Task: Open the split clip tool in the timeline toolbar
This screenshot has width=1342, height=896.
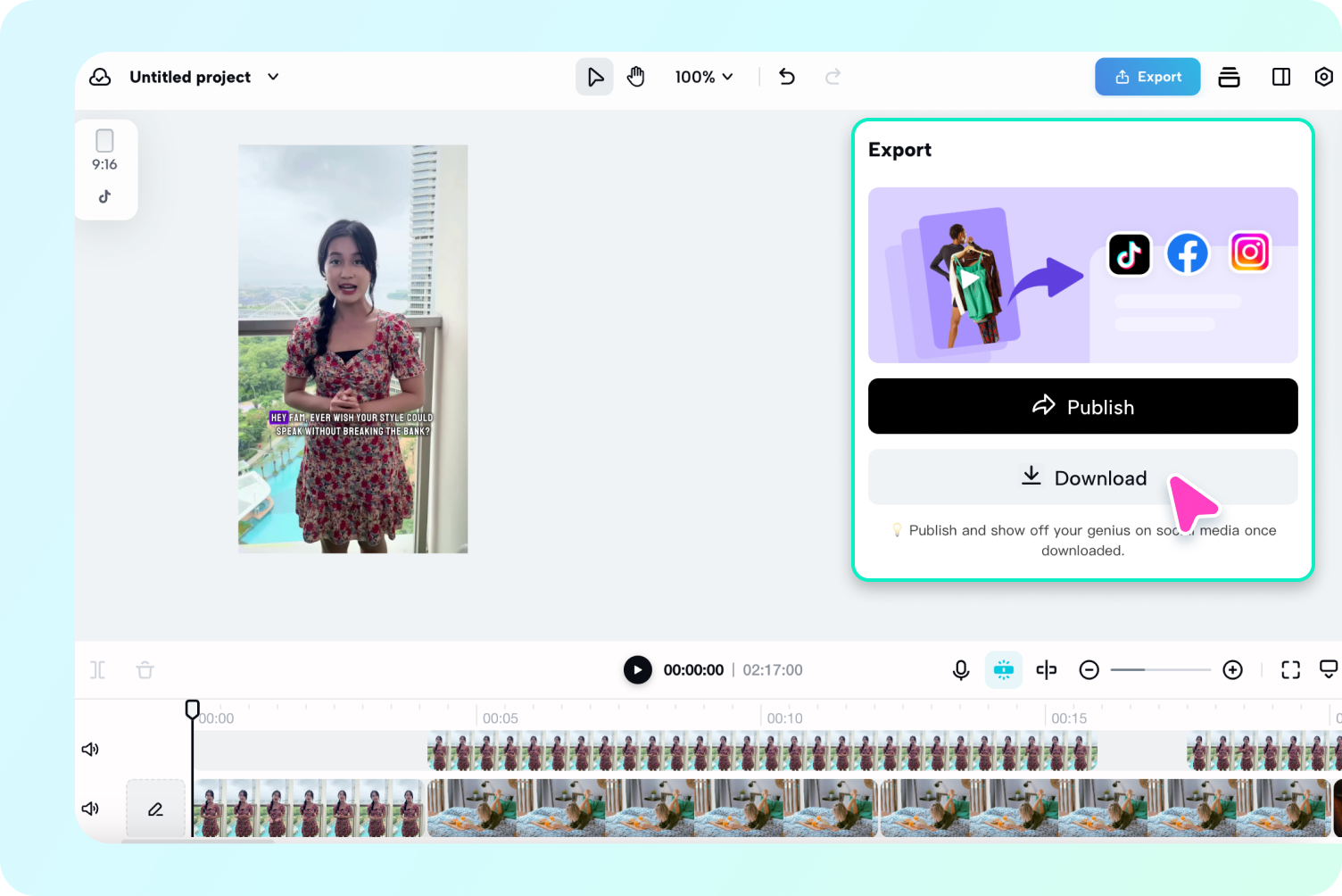Action: tap(1046, 669)
